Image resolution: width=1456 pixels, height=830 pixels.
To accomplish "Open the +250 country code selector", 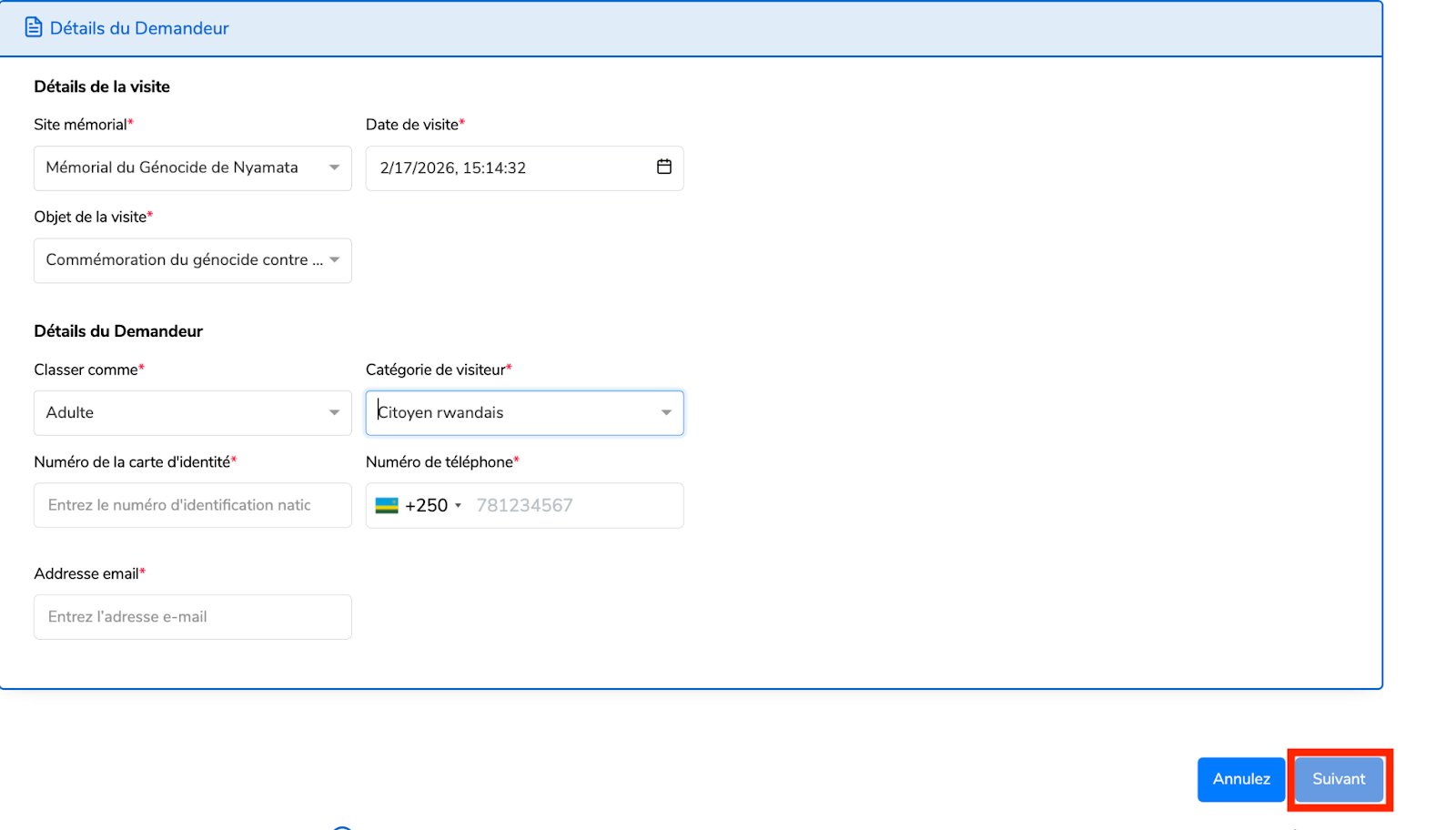I will (419, 505).
